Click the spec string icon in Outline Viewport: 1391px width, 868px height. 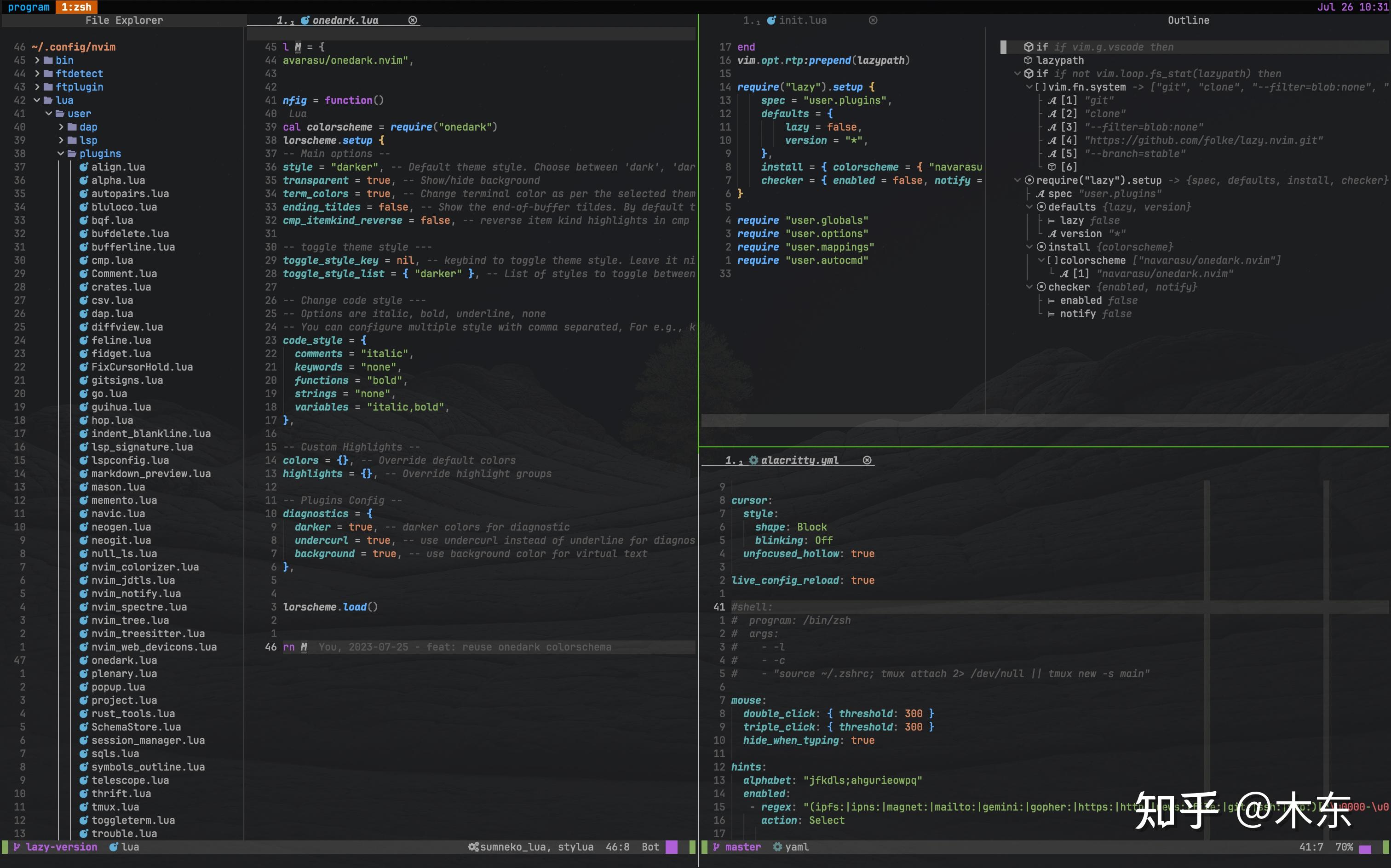(x=1040, y=194)
